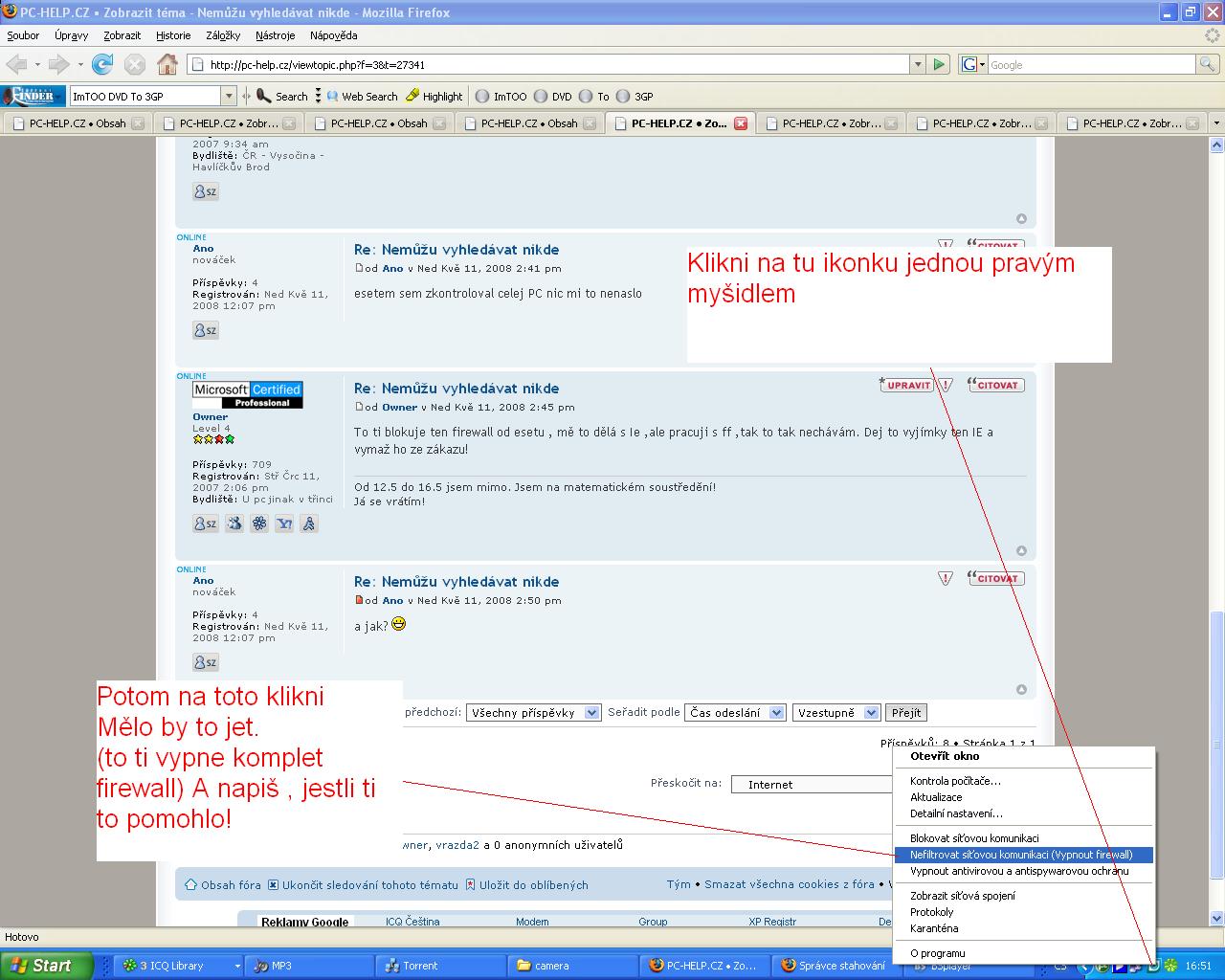Open the ICQ Library taskbar button

(x=179, y=966)
